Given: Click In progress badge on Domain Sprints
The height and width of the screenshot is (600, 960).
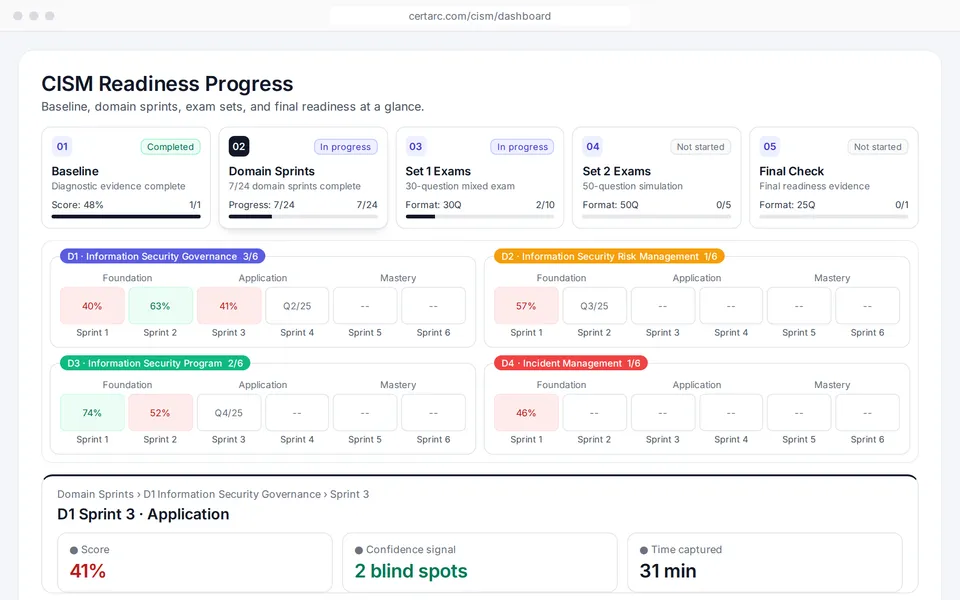Looking at the screenshot, I should 345,147.
